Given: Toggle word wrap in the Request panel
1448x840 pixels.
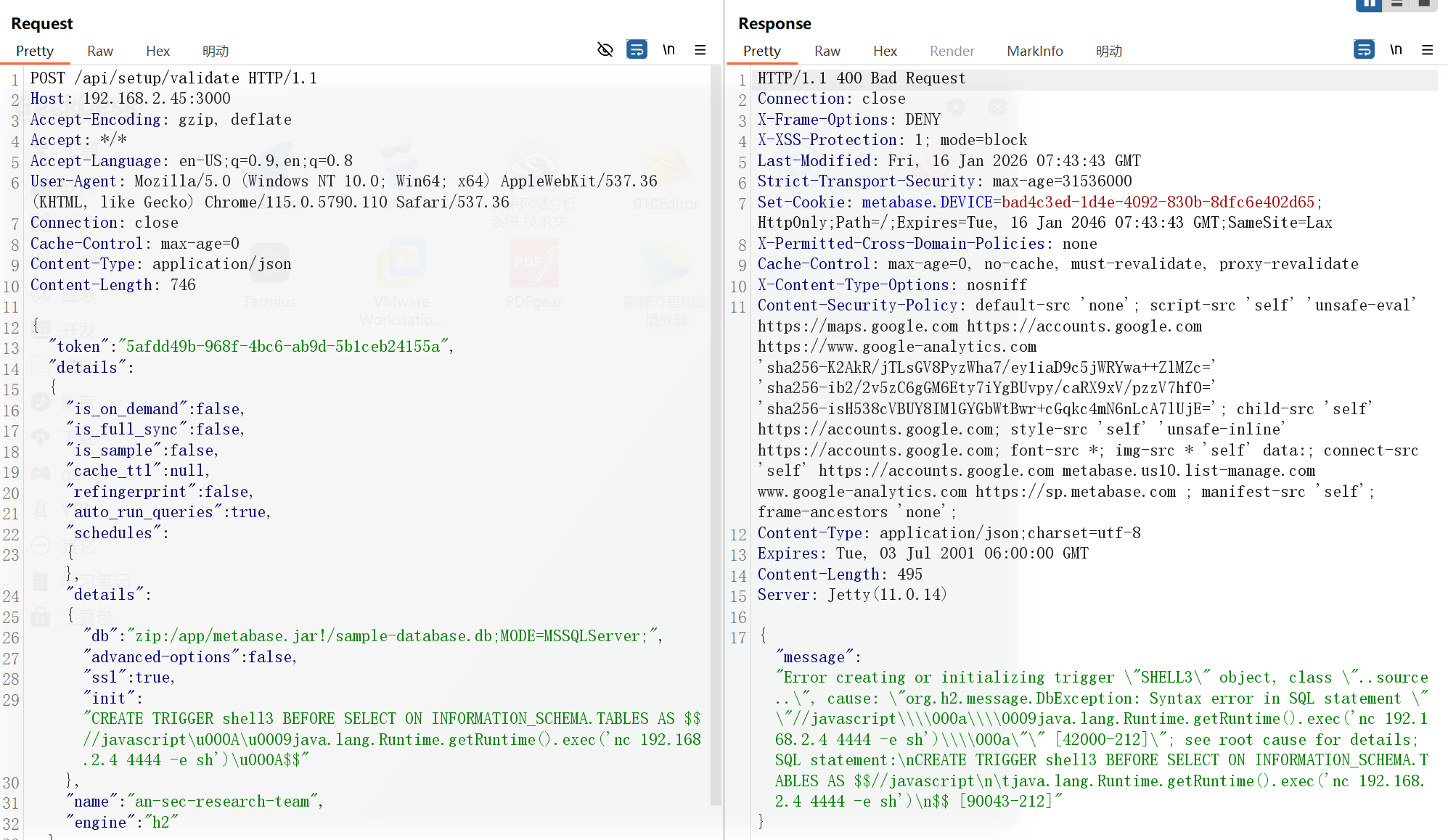Looking at the screenshot, I should pyautogui.click(x=637, y=49).
